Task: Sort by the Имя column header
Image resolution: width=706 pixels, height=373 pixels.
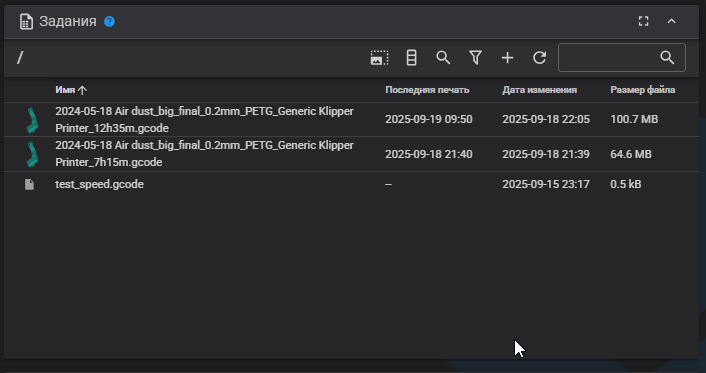Action: click(70, 90)
